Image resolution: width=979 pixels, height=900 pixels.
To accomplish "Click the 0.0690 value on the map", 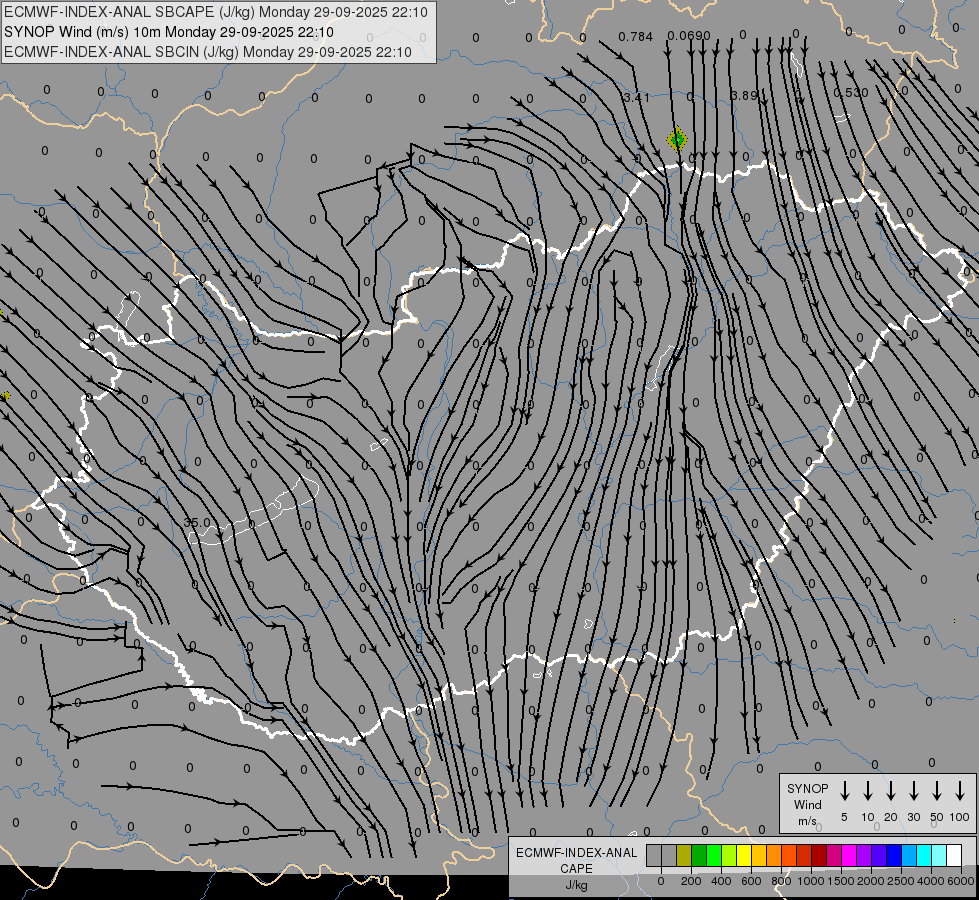I will pyautogui.click(x=689, y=36).
